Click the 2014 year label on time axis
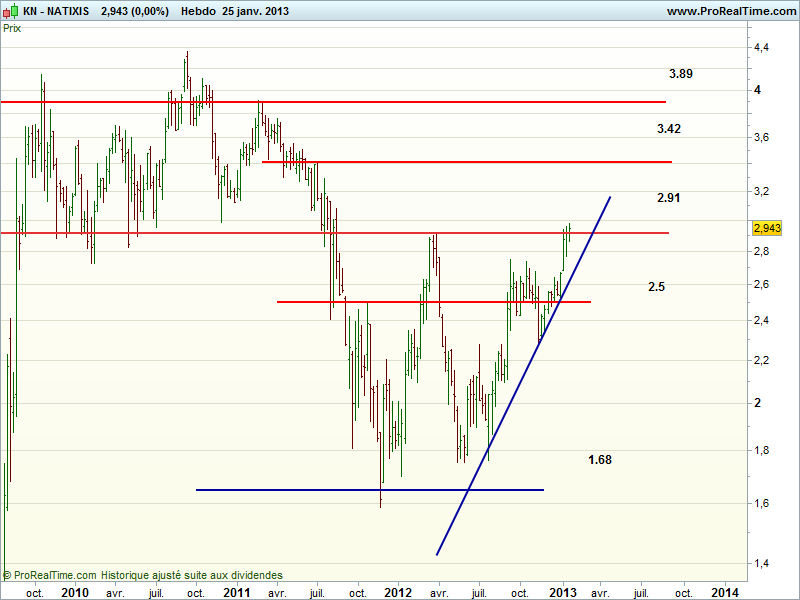Screen dimensions: 800x600 (725, 592)
